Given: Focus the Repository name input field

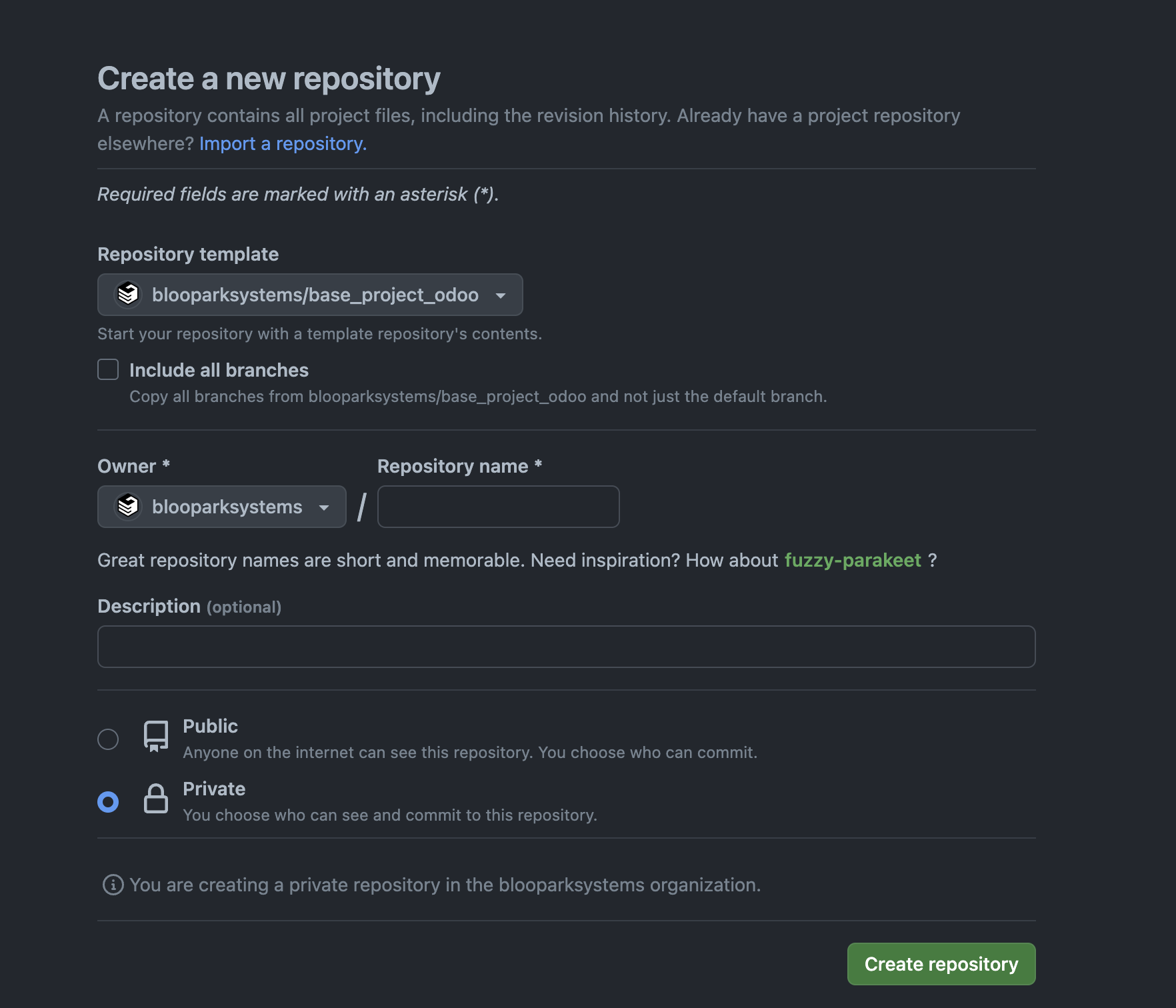Looking at the screenshot, I should point(499,507).
